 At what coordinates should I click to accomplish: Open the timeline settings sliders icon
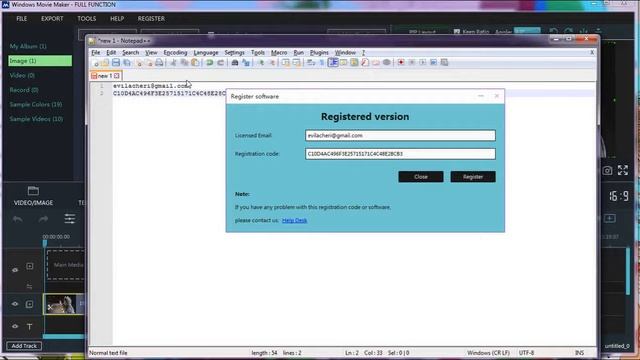pyautogui.click(x=70, y=219)
